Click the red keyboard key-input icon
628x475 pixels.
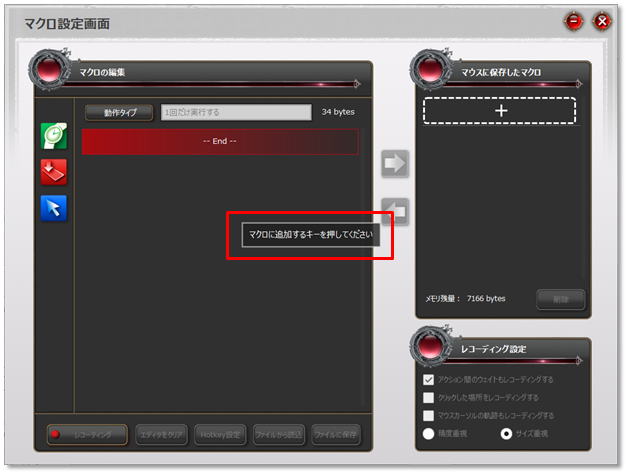(x=54, y=172)
